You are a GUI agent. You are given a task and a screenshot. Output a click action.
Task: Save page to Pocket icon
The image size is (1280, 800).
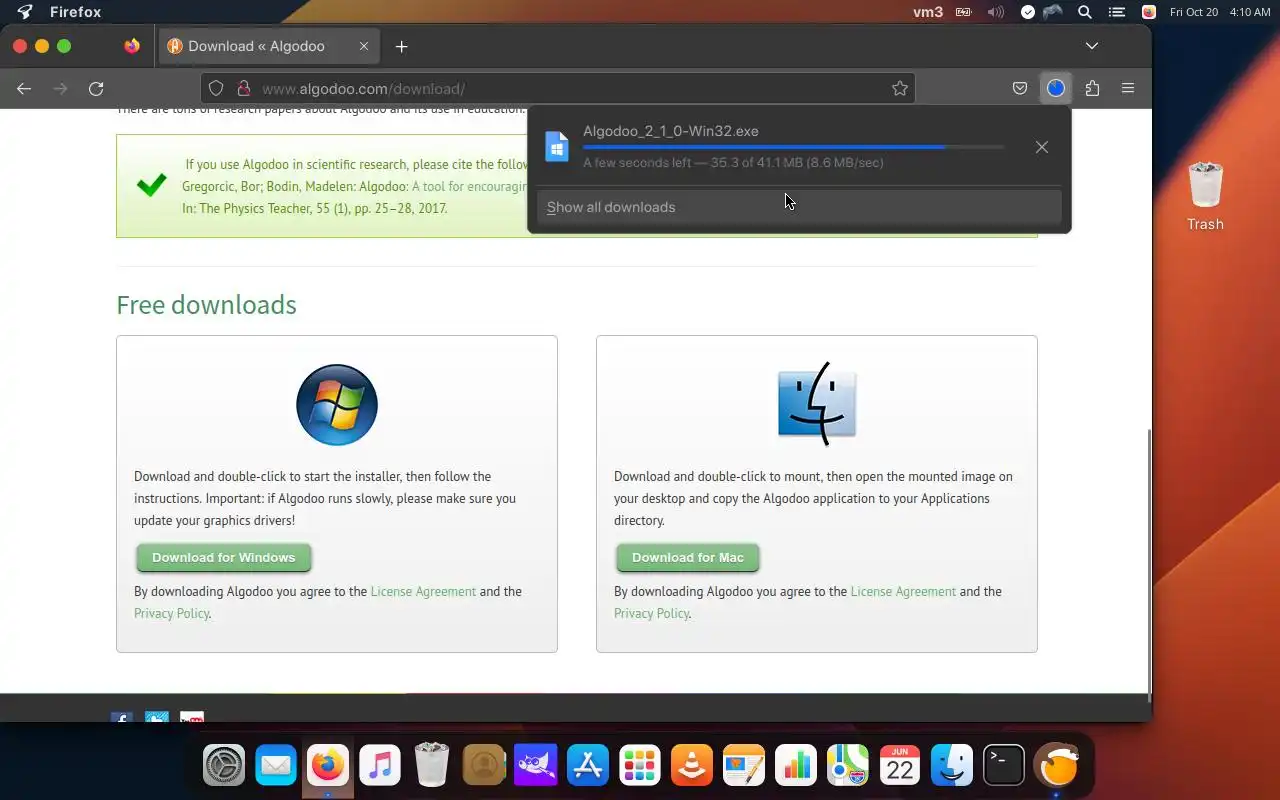click(x=1020, y=88)
